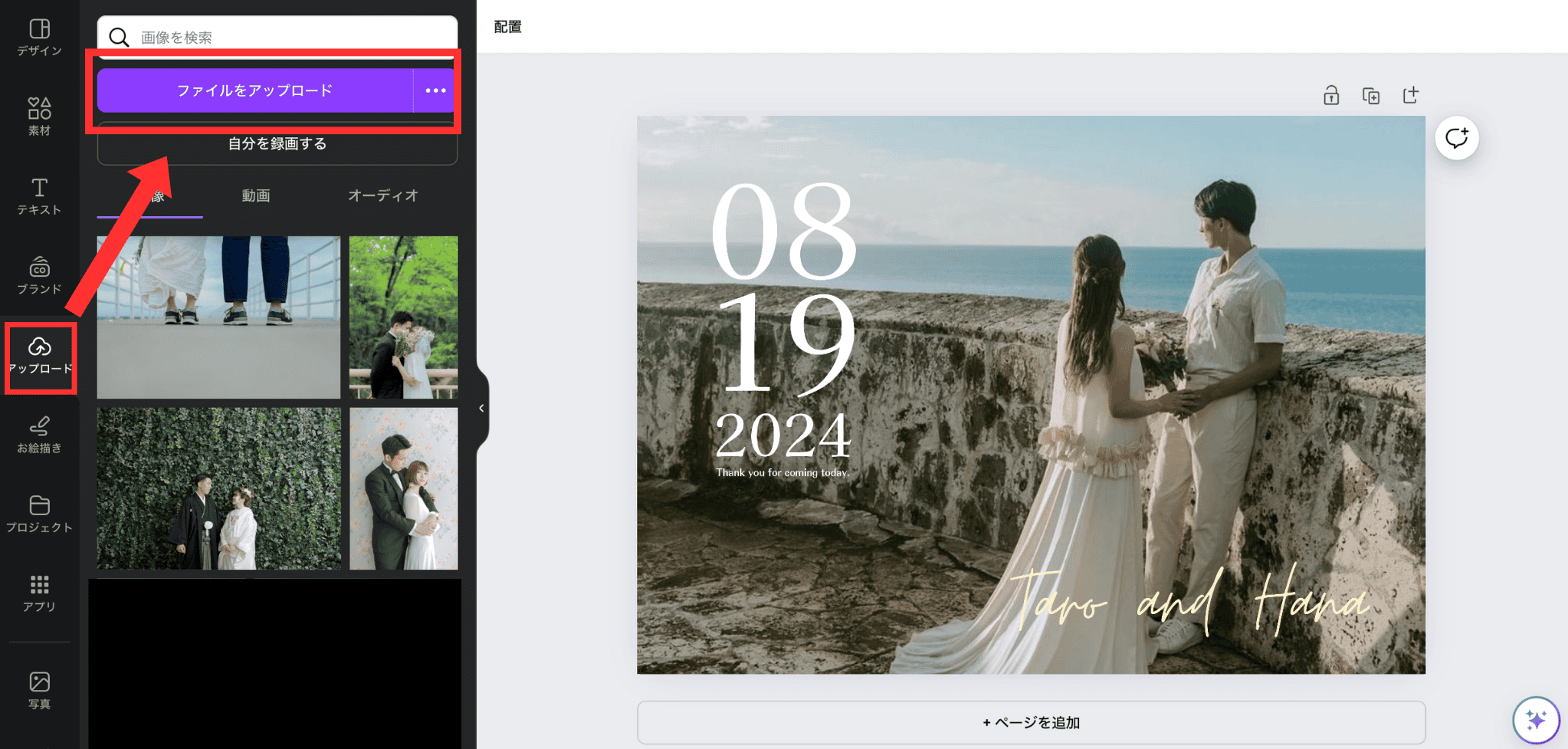
Task: Toggle the page lock icon
Action: (x=1331, y=95)
